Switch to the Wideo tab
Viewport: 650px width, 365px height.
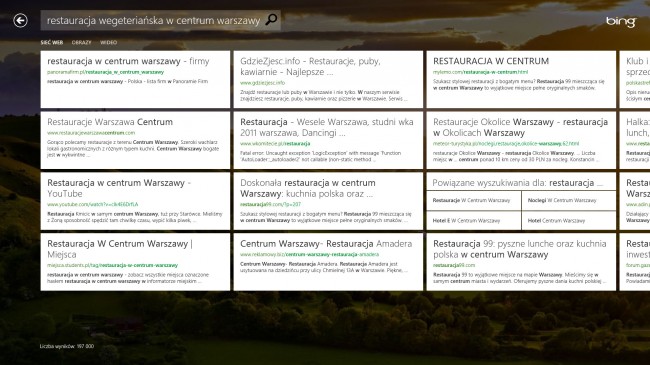[108, 42]
